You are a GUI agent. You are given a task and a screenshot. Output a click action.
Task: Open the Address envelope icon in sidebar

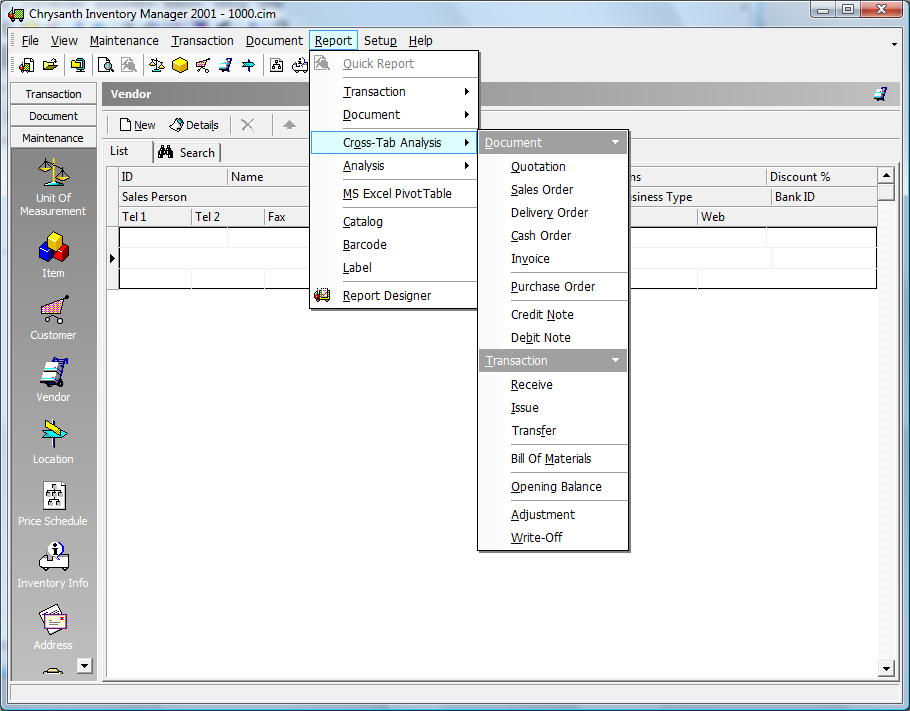(53, 620)
